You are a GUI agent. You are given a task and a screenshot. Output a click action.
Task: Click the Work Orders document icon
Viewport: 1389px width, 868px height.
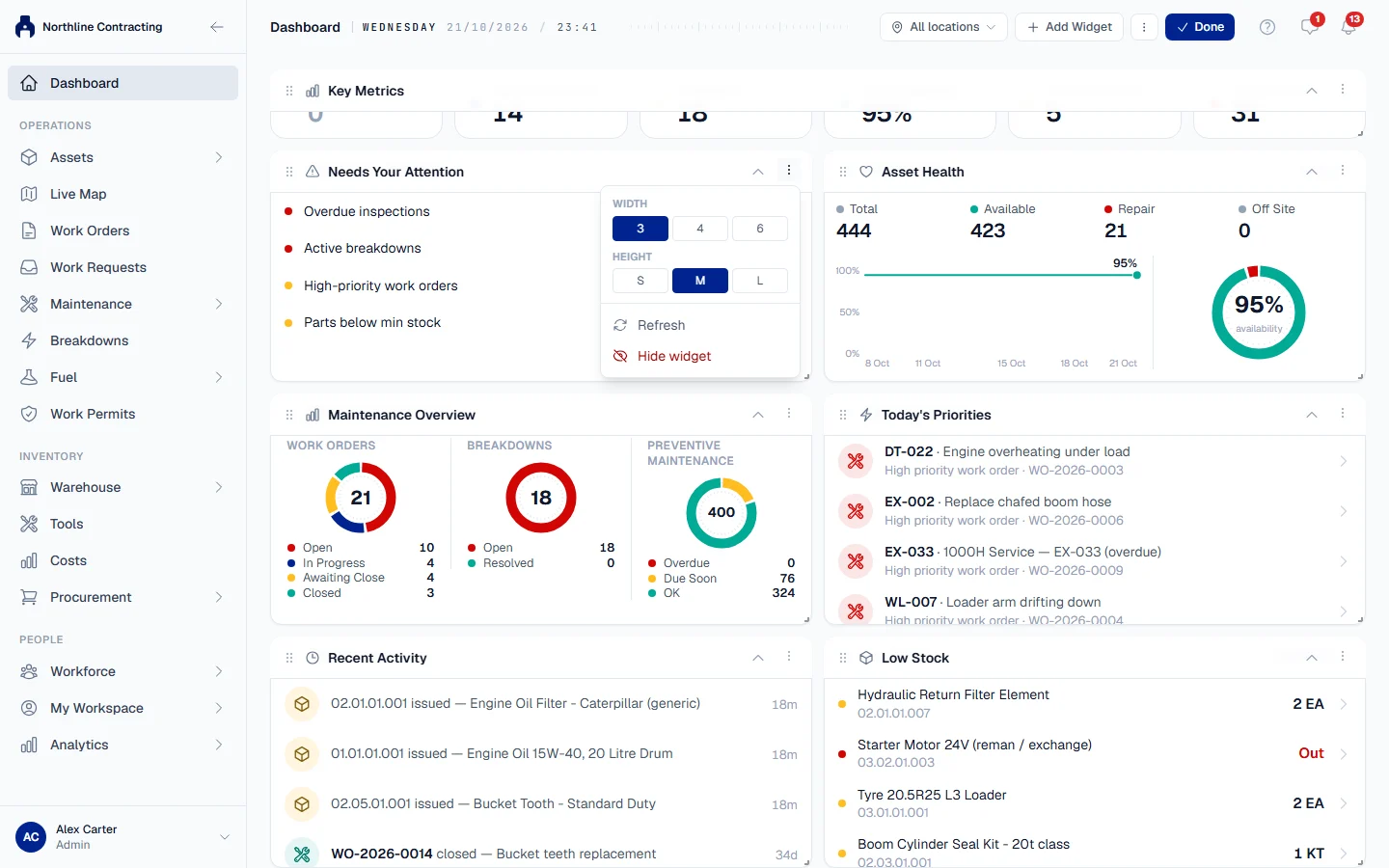(29, 231)
